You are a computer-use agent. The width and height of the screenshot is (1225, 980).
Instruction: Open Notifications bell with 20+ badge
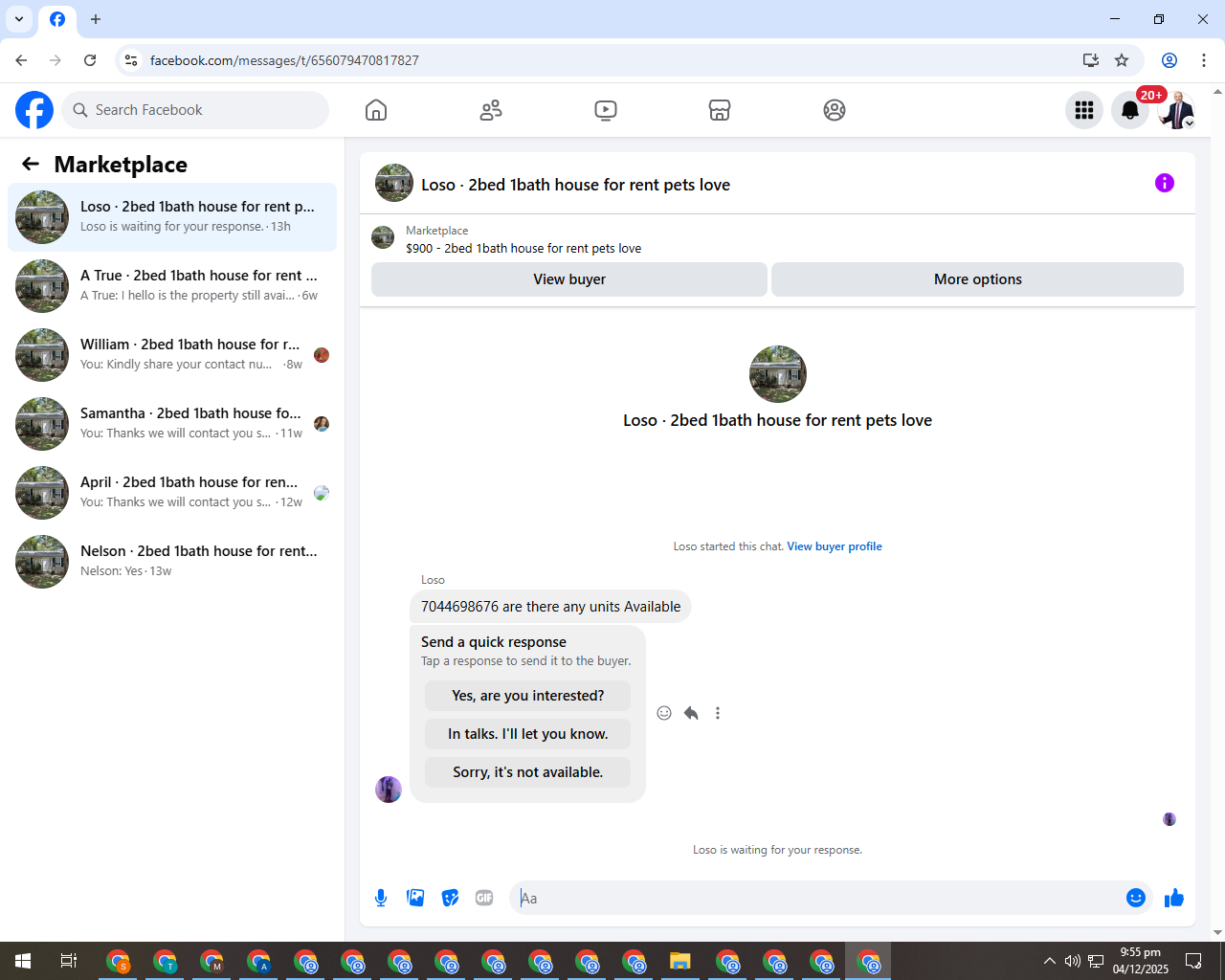pos(1130,110)
